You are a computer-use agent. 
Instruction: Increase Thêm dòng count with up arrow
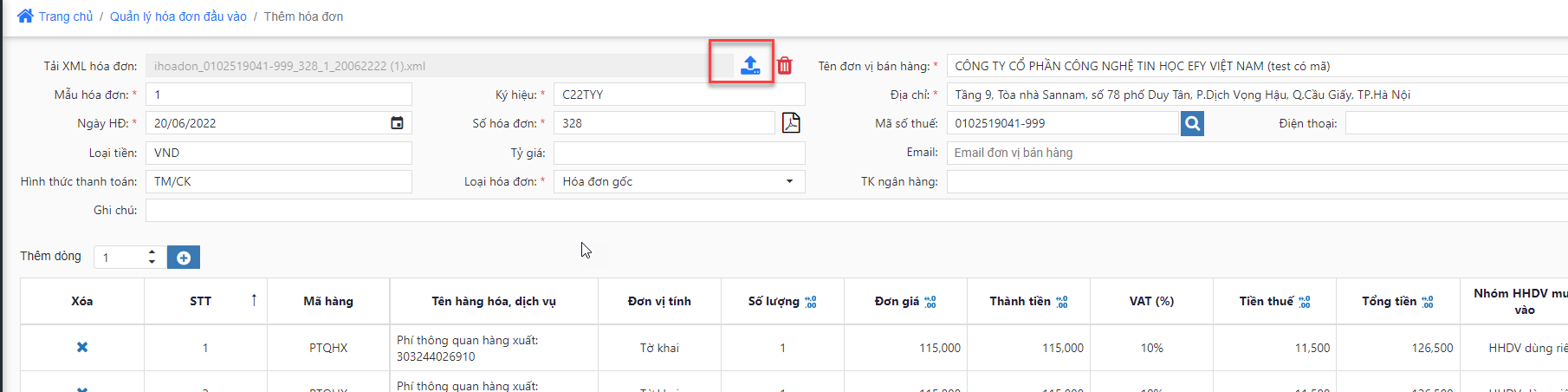(152, 252)
